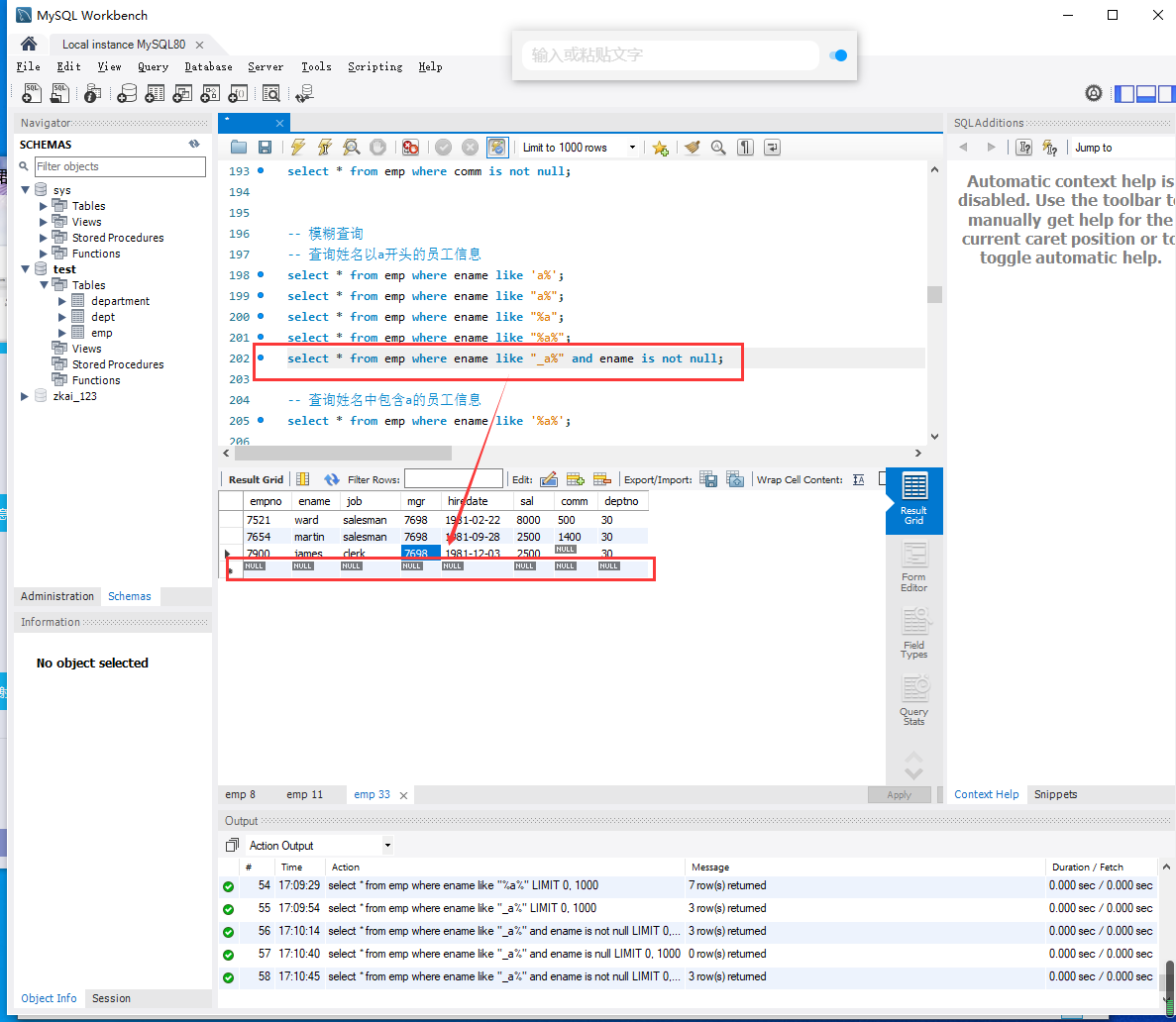Search table data toolbar icon

(x=271, y=93)
